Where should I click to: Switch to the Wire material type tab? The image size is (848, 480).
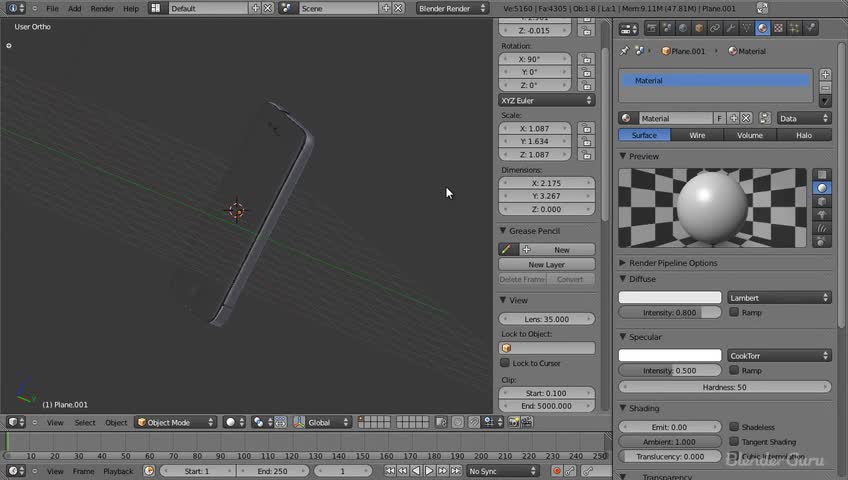[x=697, y=135]
